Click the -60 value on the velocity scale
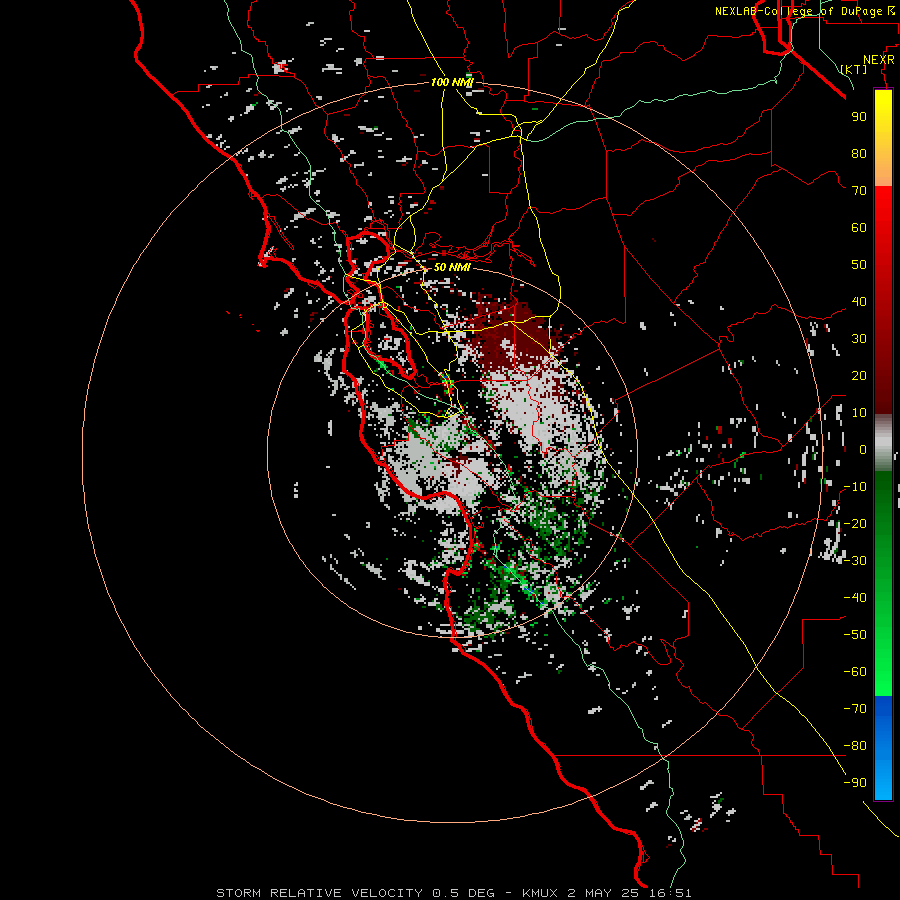 (x=855, y=672)
